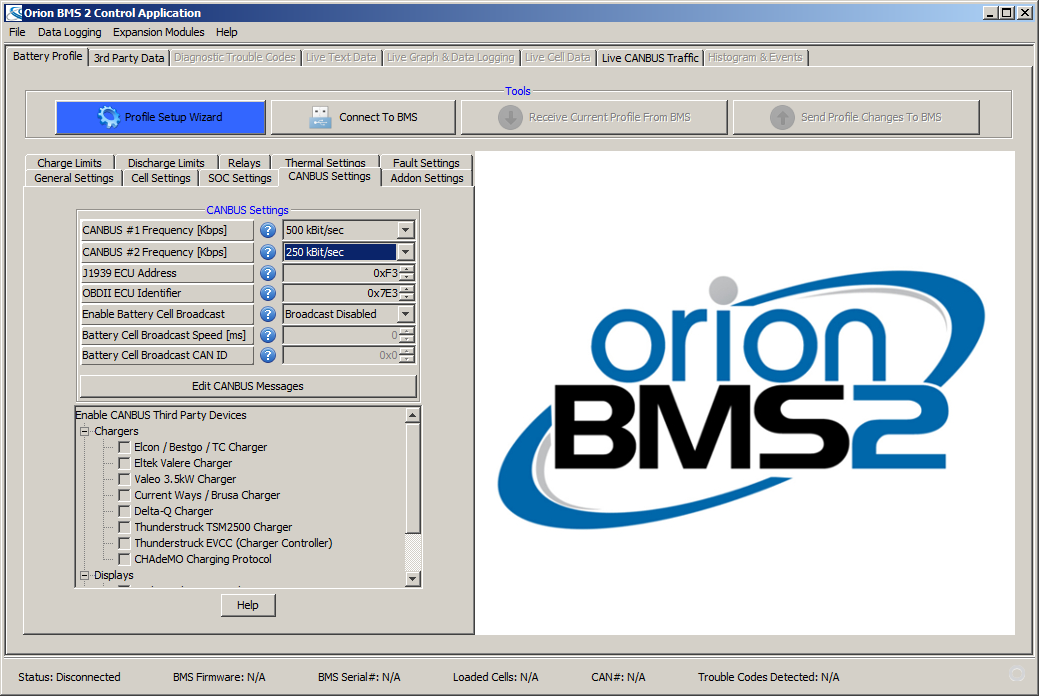
Task: Check Current Ways / Brusa Charger
Action: coord(124,495)
